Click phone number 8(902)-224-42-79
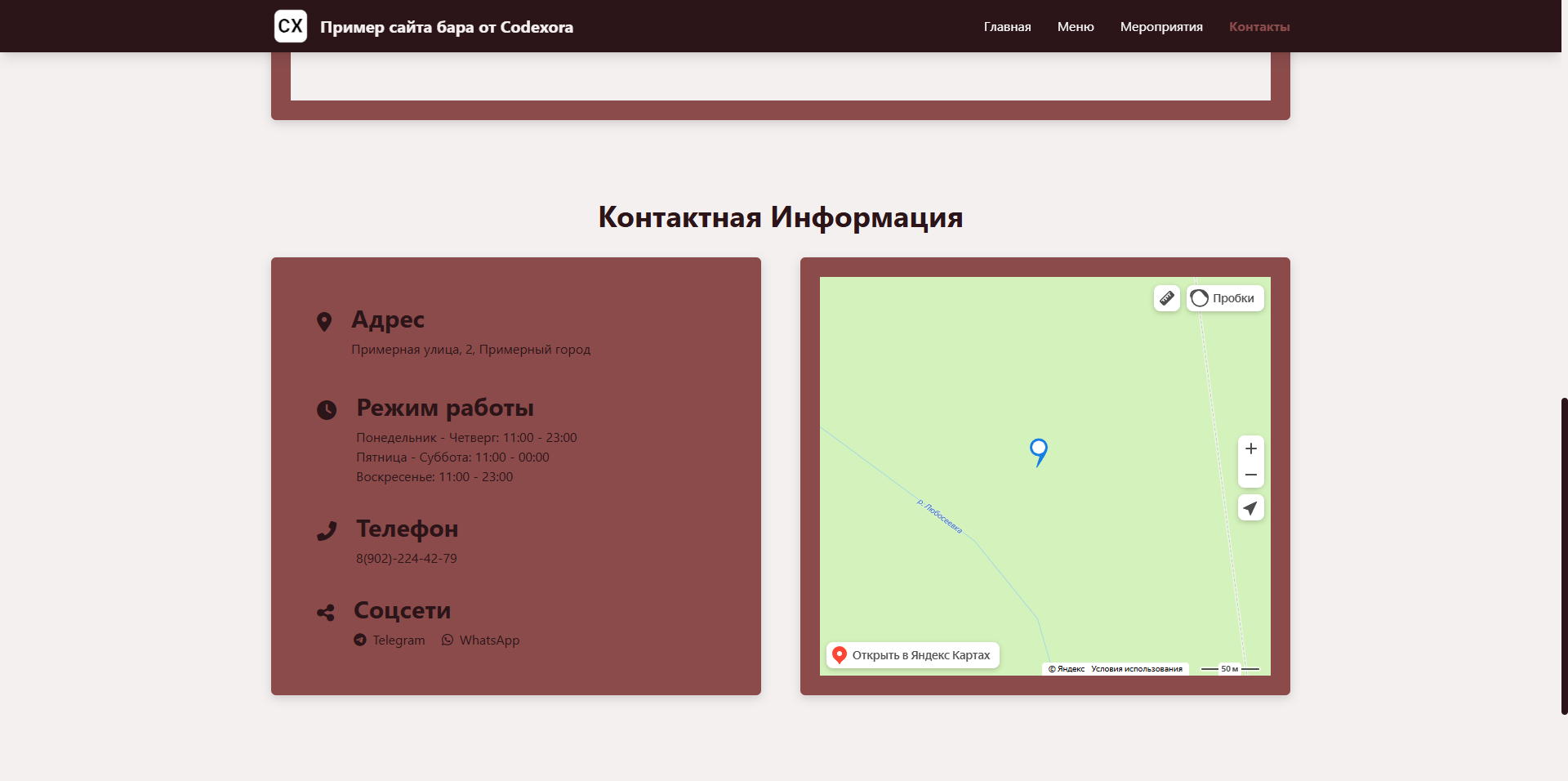 tap(407, 559)
